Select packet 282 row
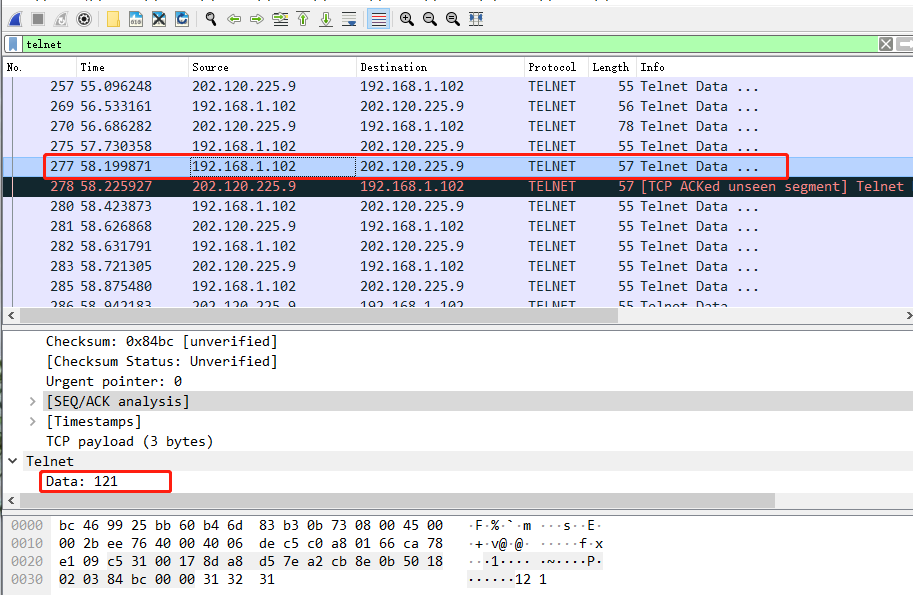 (458, 246)
